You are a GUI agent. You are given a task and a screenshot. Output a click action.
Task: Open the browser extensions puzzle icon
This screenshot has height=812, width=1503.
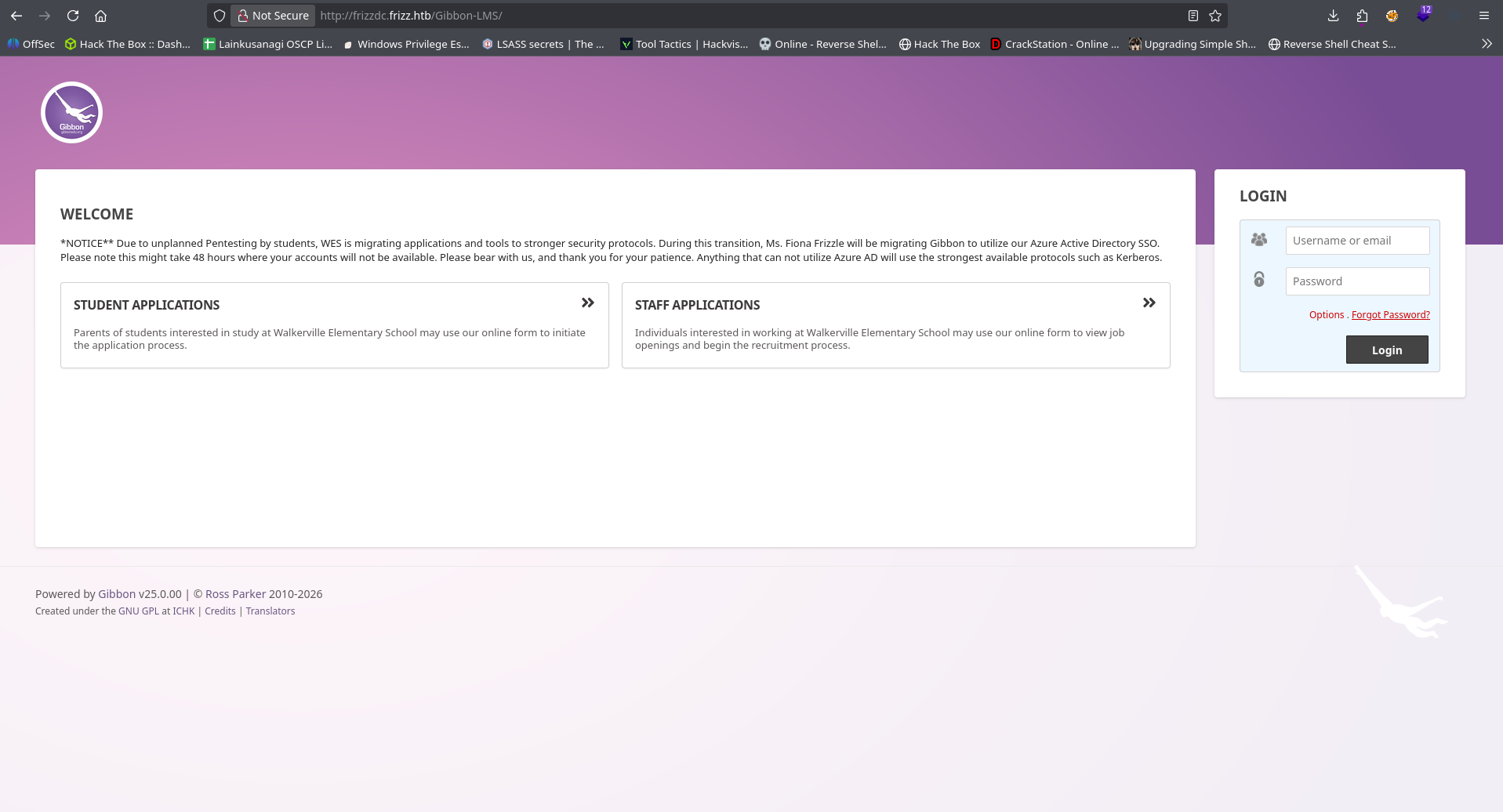tap(1362, 16)
